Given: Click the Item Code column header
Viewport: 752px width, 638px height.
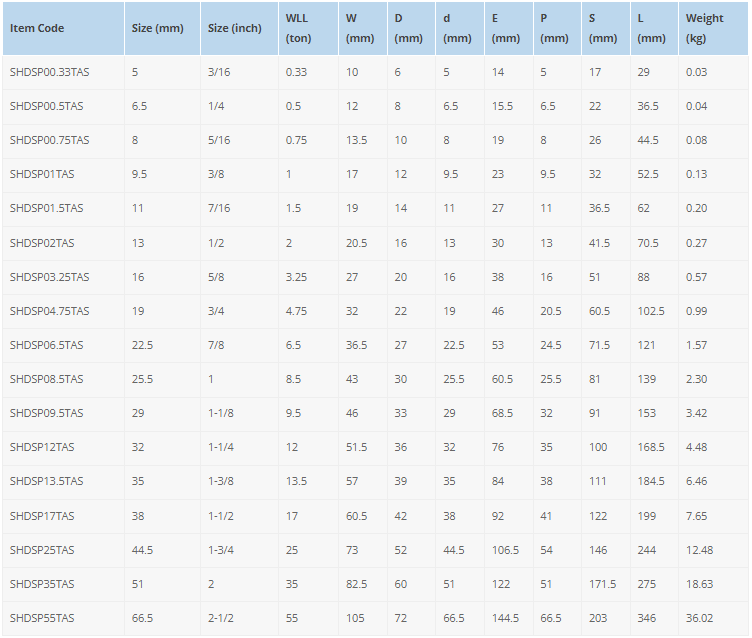Looking at the screenshot, I should [37, 28].
